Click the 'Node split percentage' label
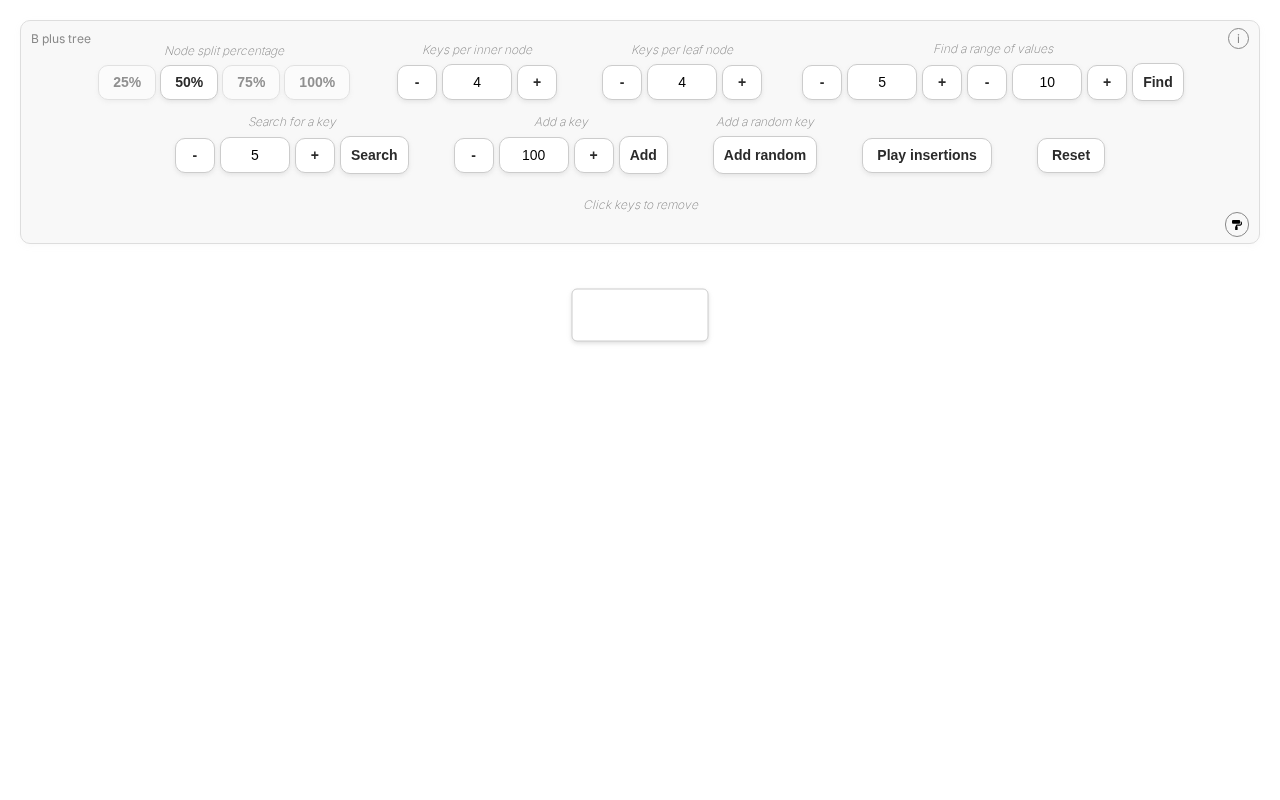1280x800 pixels. coord(224,51)
